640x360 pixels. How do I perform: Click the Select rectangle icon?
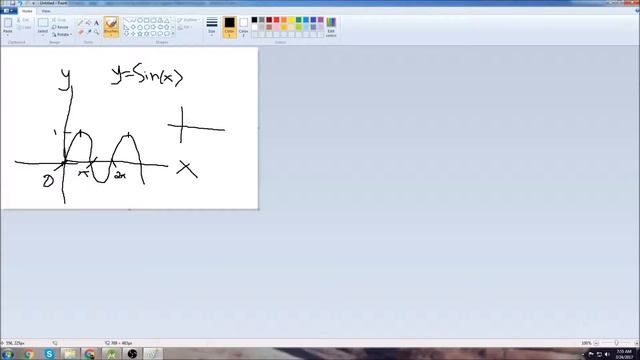[x=43, y=23]
